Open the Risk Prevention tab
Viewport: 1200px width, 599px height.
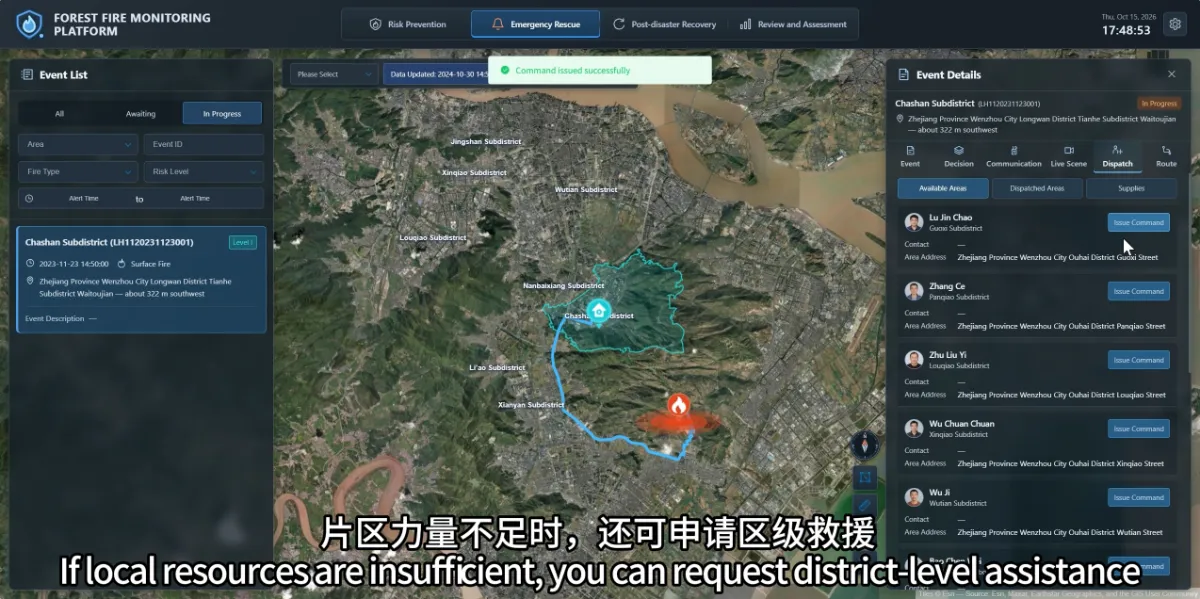point(407,24)
